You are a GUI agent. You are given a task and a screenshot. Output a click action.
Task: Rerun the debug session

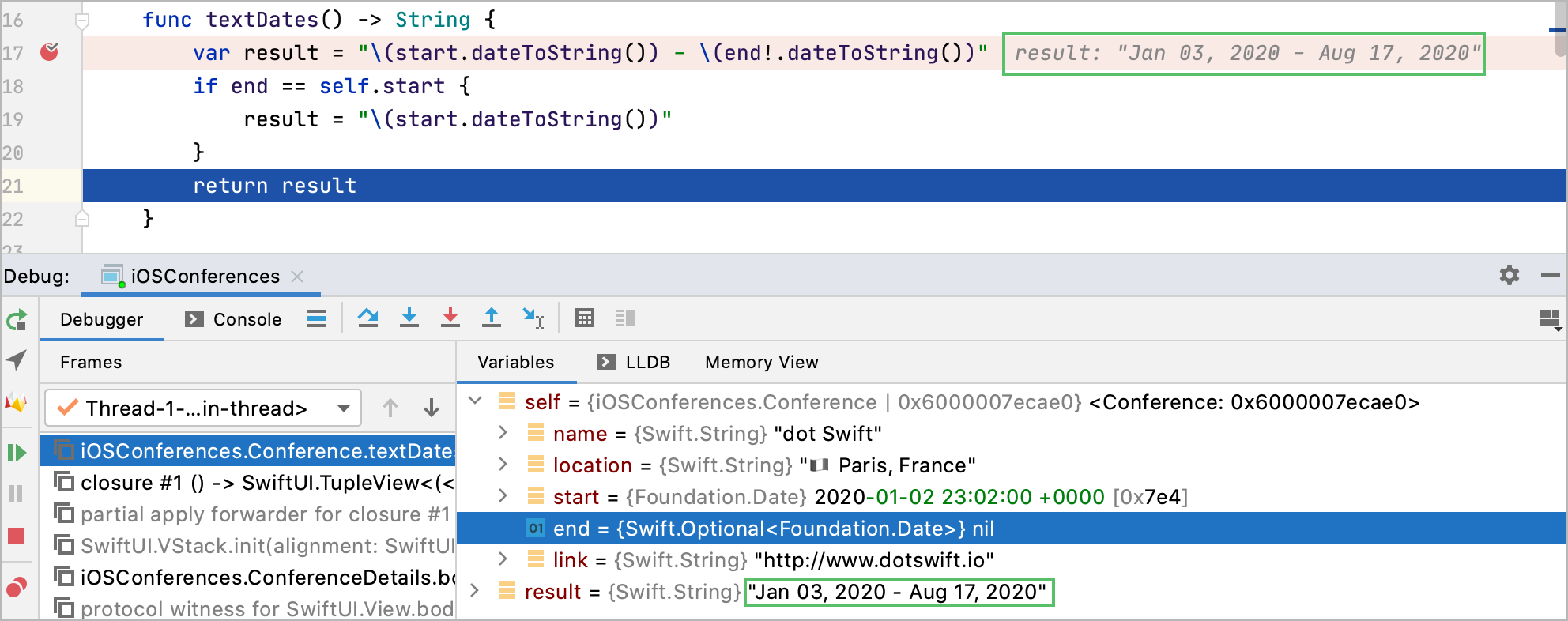(x=17, y=320)
